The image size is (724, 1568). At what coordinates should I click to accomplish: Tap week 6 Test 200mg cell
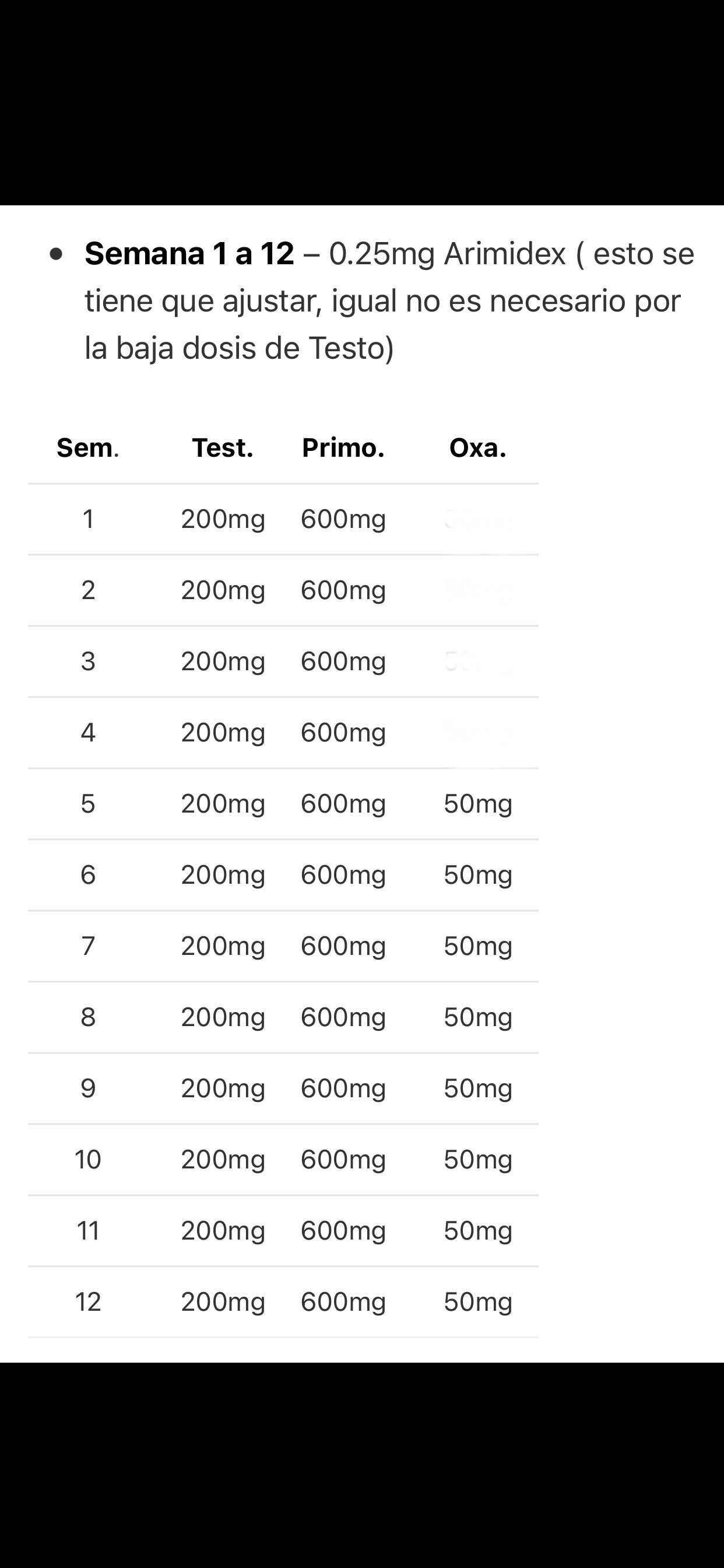pos(223,874)
